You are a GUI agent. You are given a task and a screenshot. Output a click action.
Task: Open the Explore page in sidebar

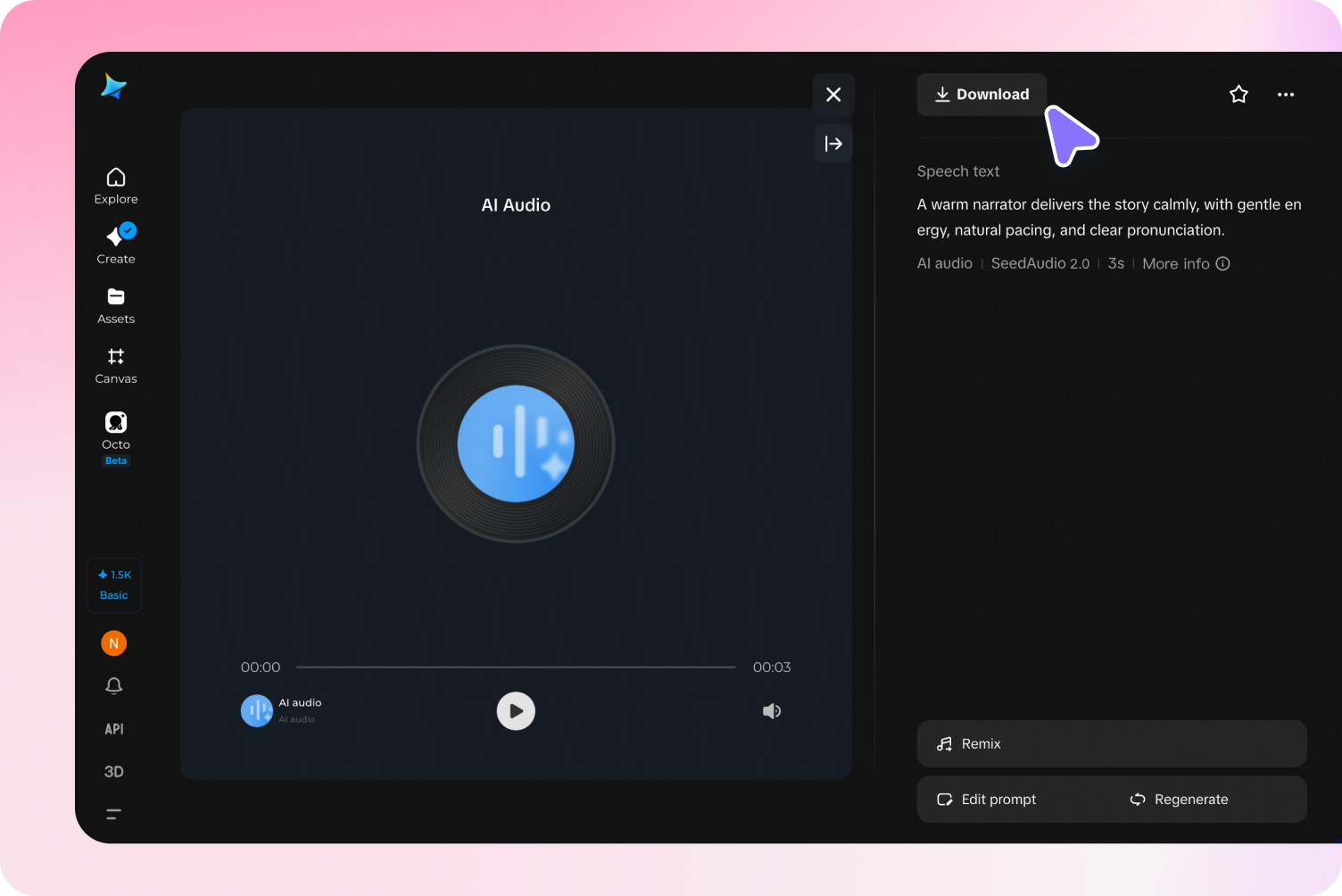point(116,187)
